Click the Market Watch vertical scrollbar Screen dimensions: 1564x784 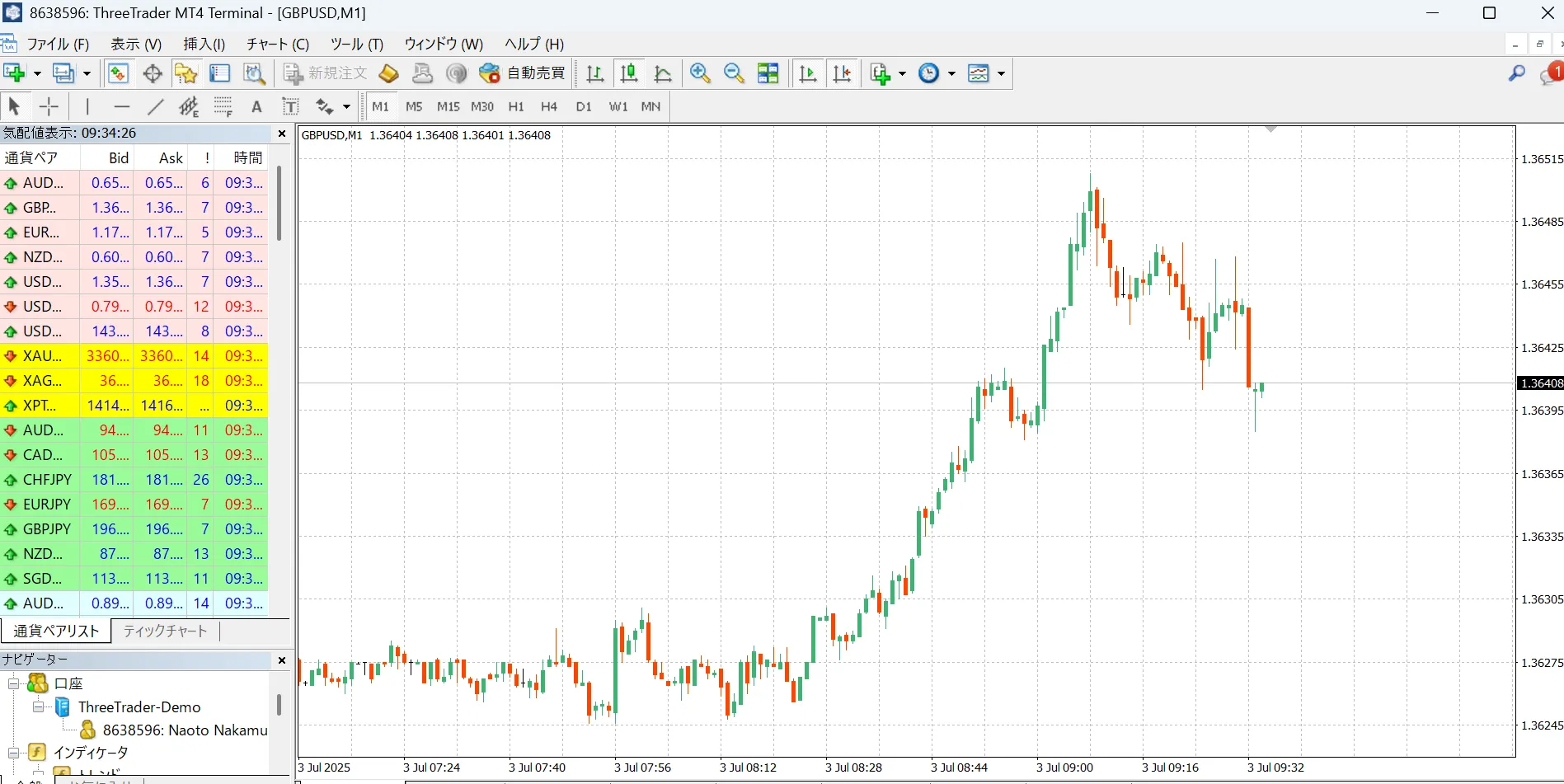[x=279, y=204]
